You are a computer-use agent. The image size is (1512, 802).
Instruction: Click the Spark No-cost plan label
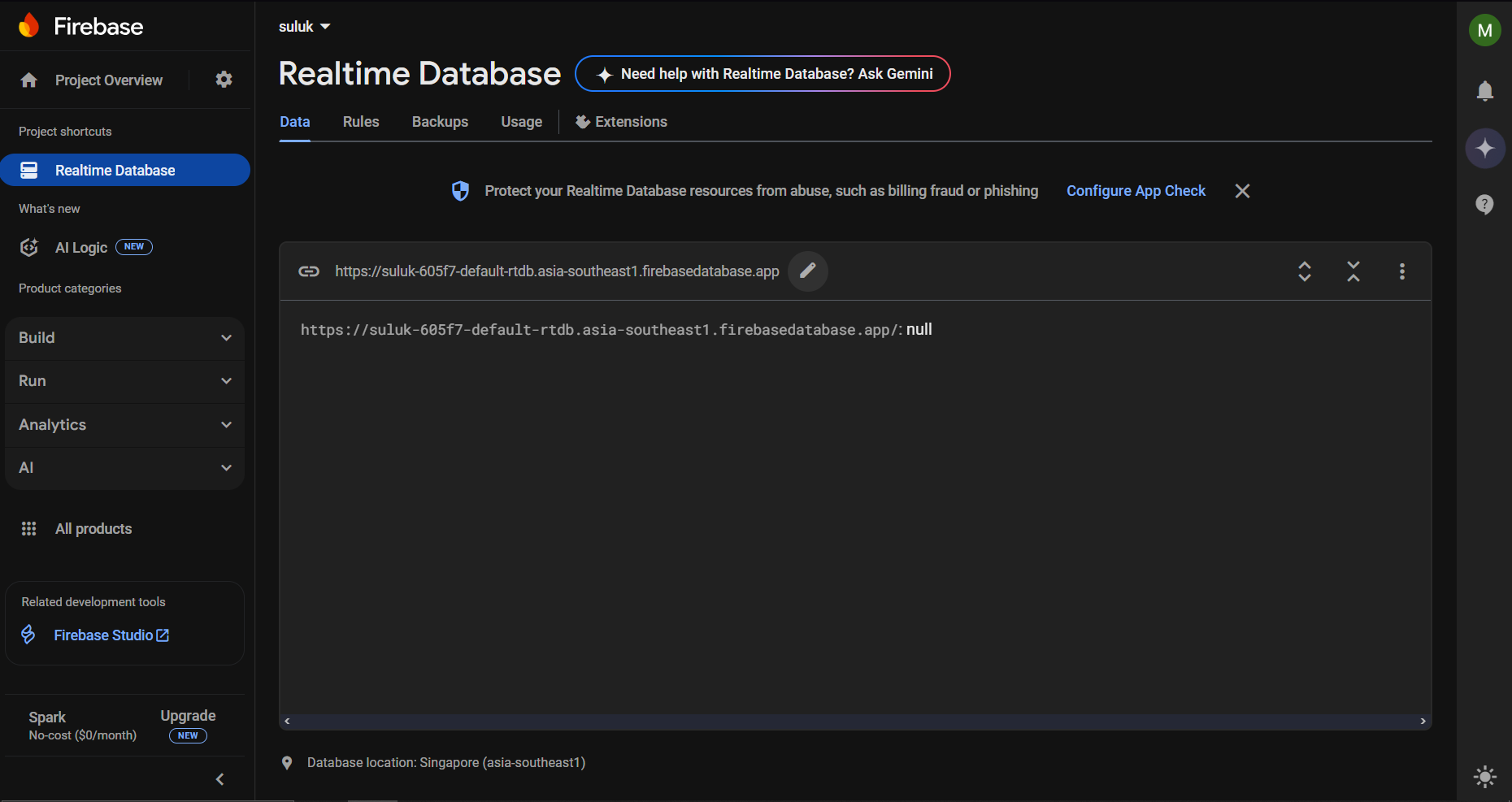click(x=82, y=726)
